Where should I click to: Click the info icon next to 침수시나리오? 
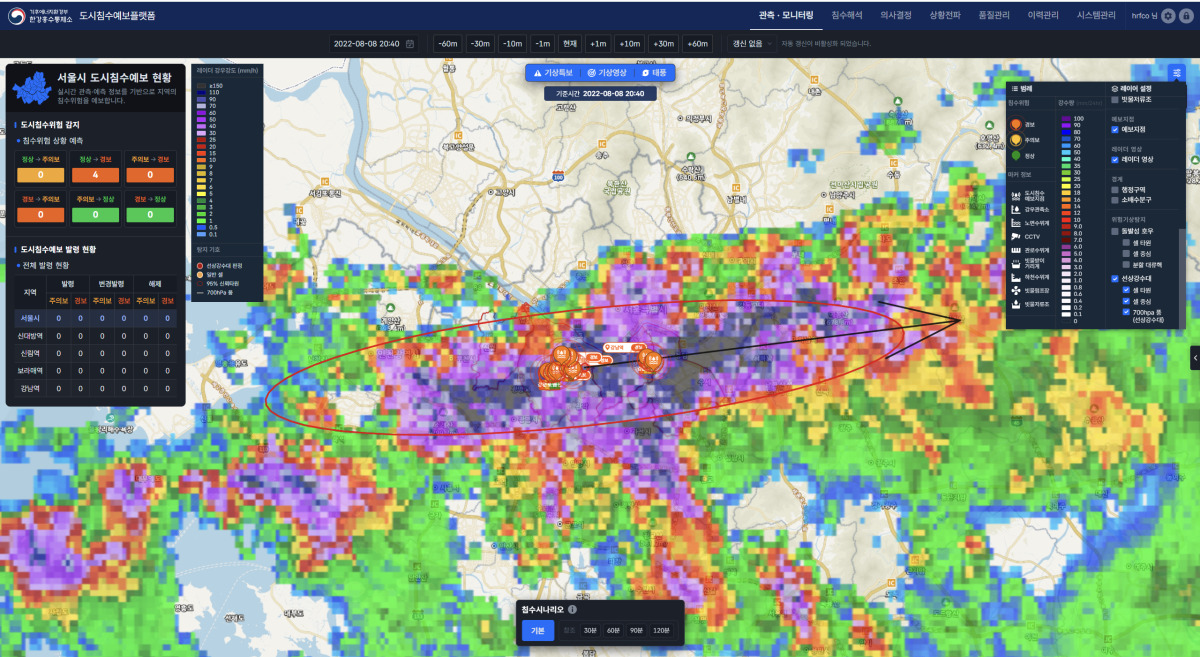pos(572,609)
